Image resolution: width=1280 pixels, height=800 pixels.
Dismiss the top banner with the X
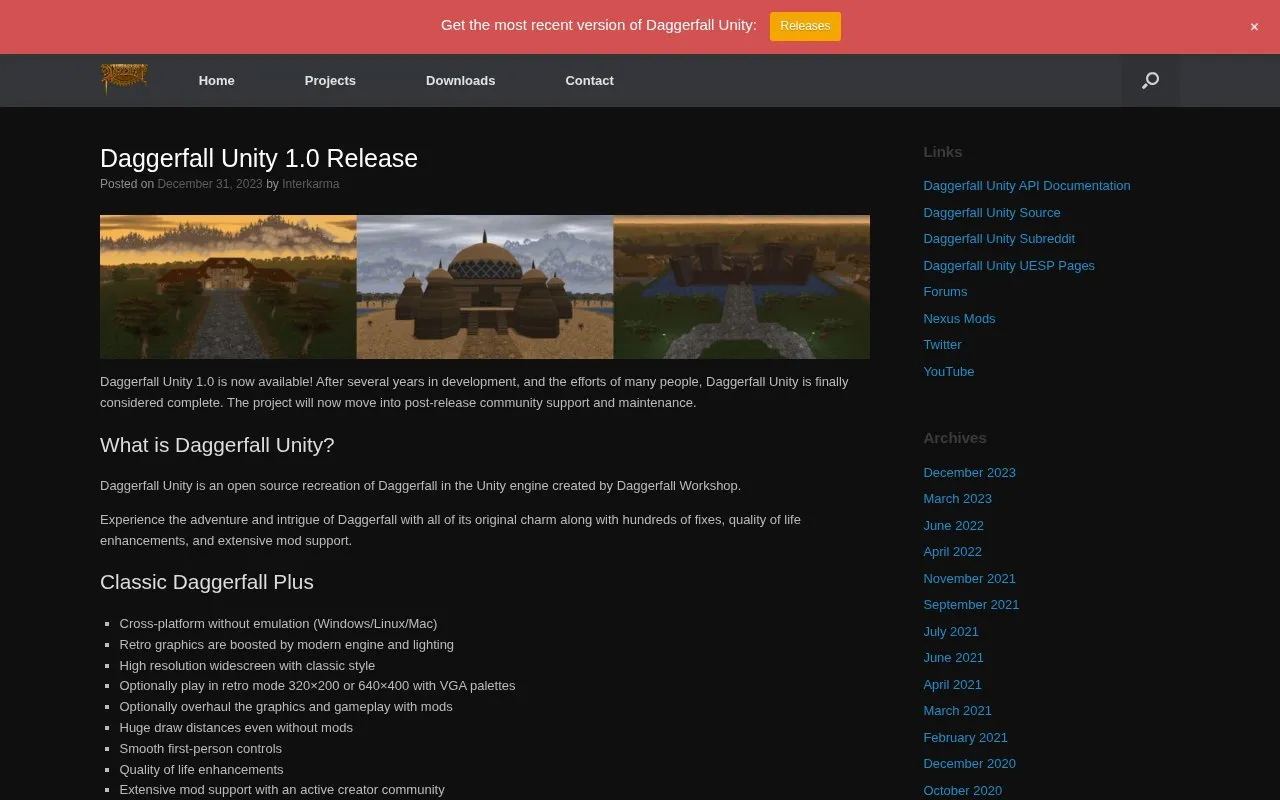(x=1254, y=27)
